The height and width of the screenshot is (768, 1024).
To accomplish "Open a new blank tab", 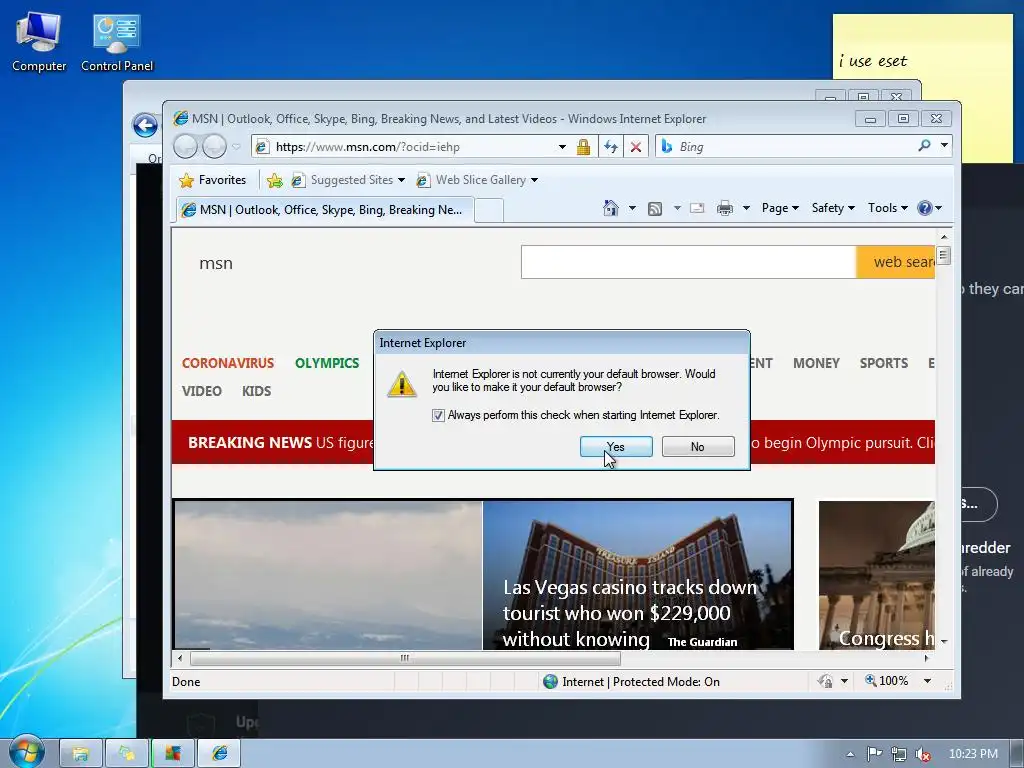I will [488, 211].
